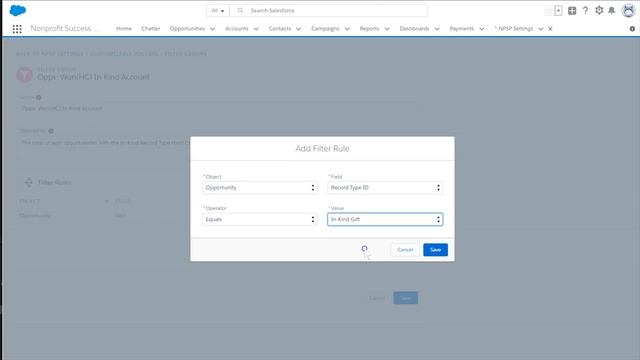Expand the Reports tab chevron

(x=387, y=29)
